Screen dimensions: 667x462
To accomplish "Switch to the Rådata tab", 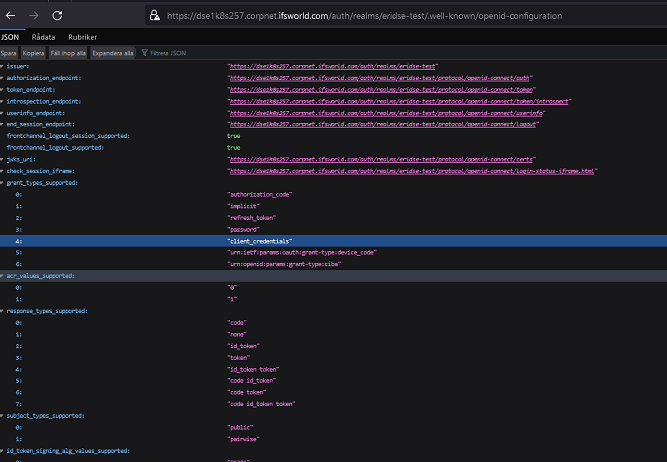I will click(44, 37).
